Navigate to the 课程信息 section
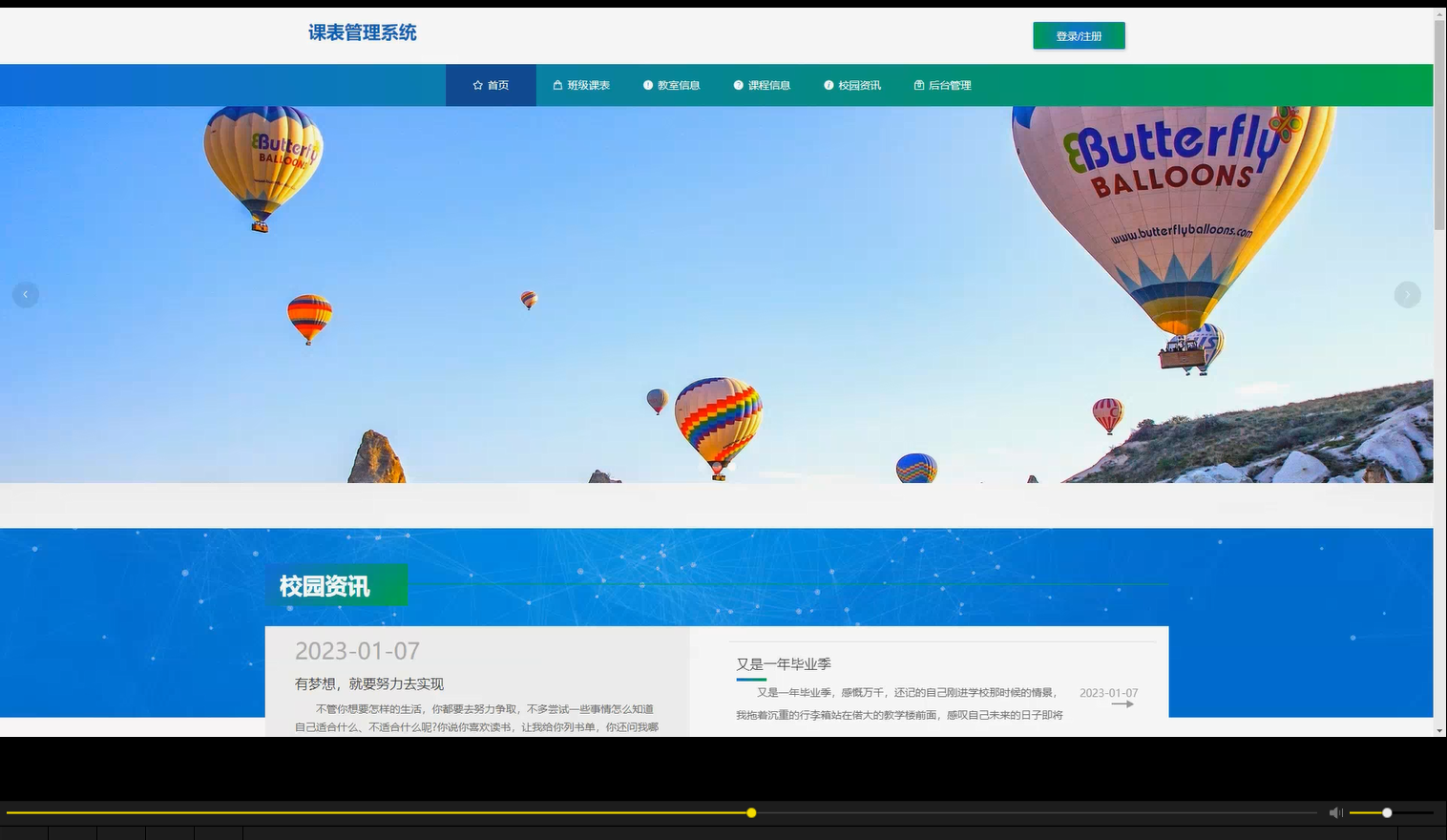 768,85
